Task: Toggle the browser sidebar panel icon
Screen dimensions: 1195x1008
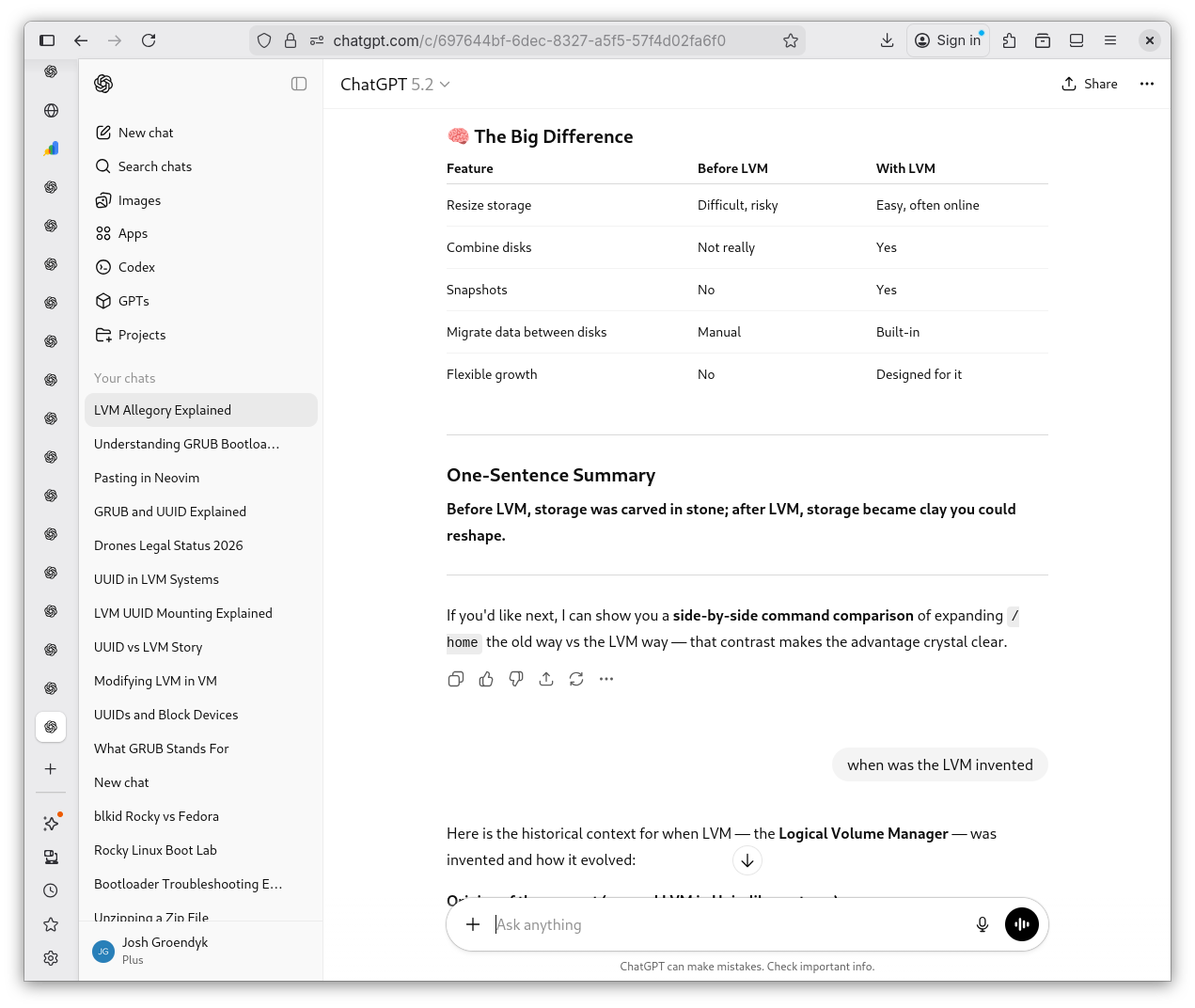Action: 47,40
